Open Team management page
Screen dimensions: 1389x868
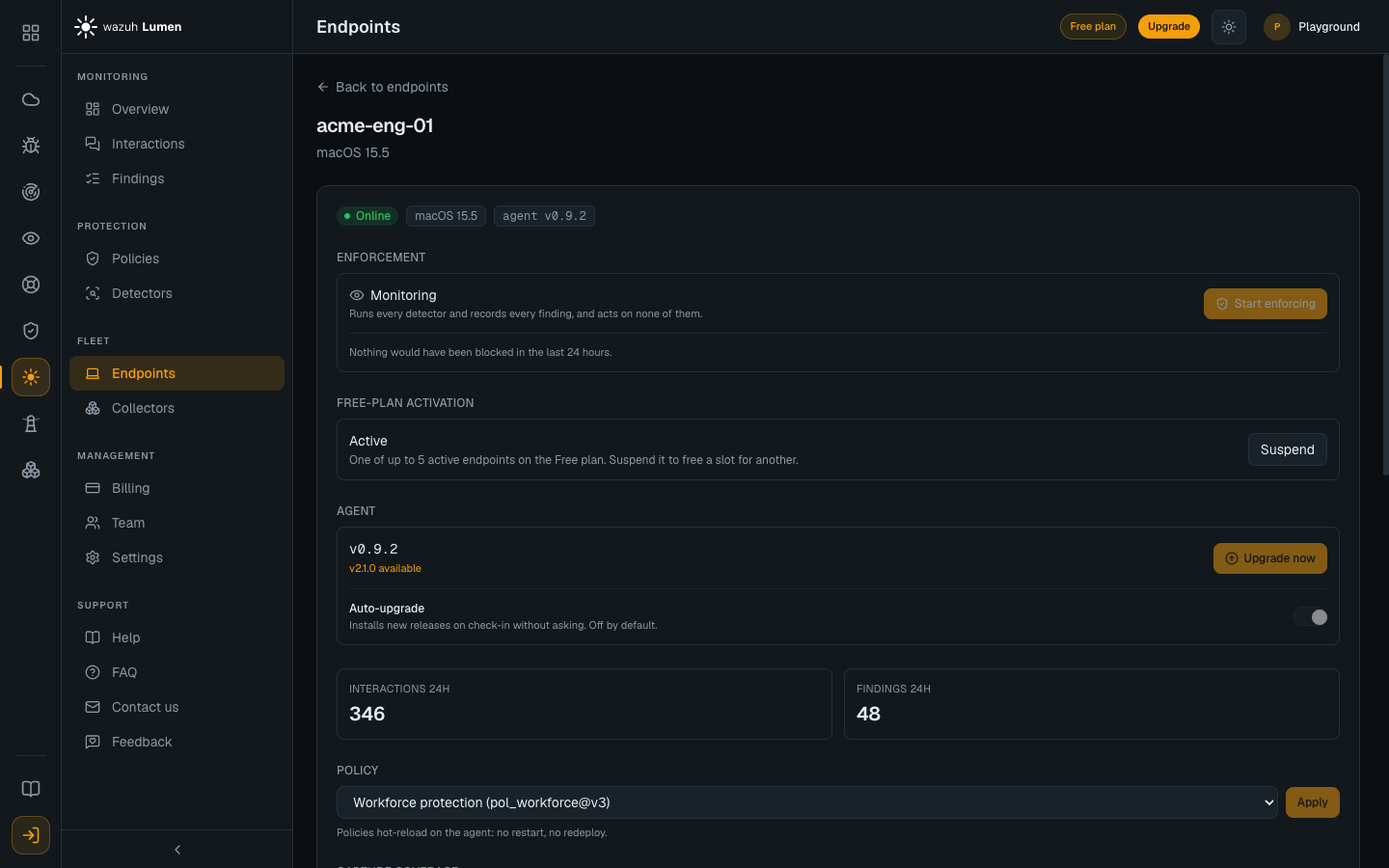pos(177,523)
